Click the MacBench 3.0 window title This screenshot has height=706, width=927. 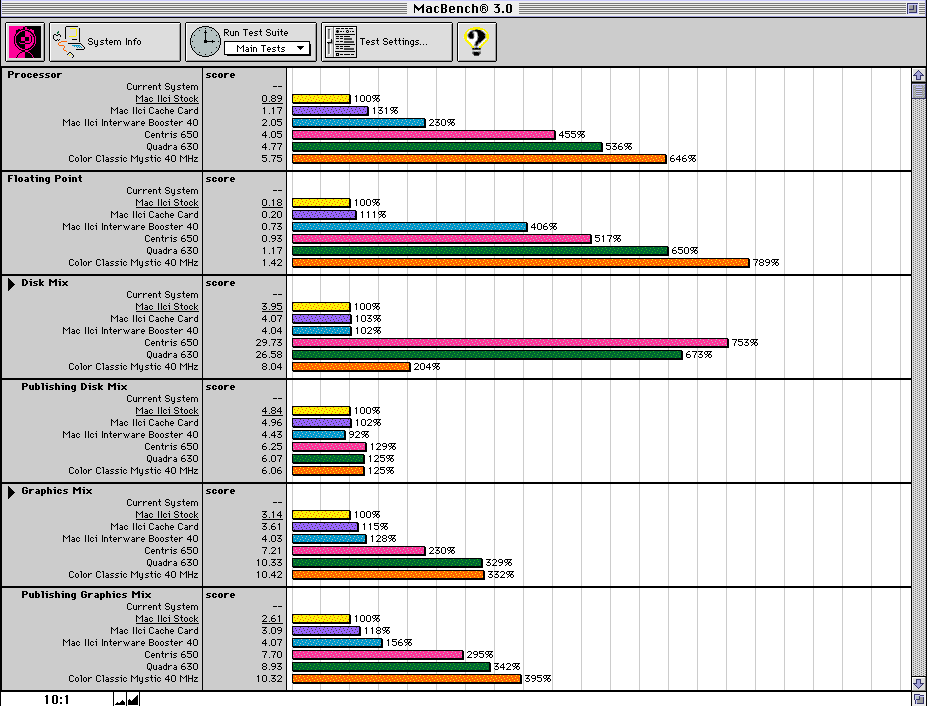click(463, 8)
